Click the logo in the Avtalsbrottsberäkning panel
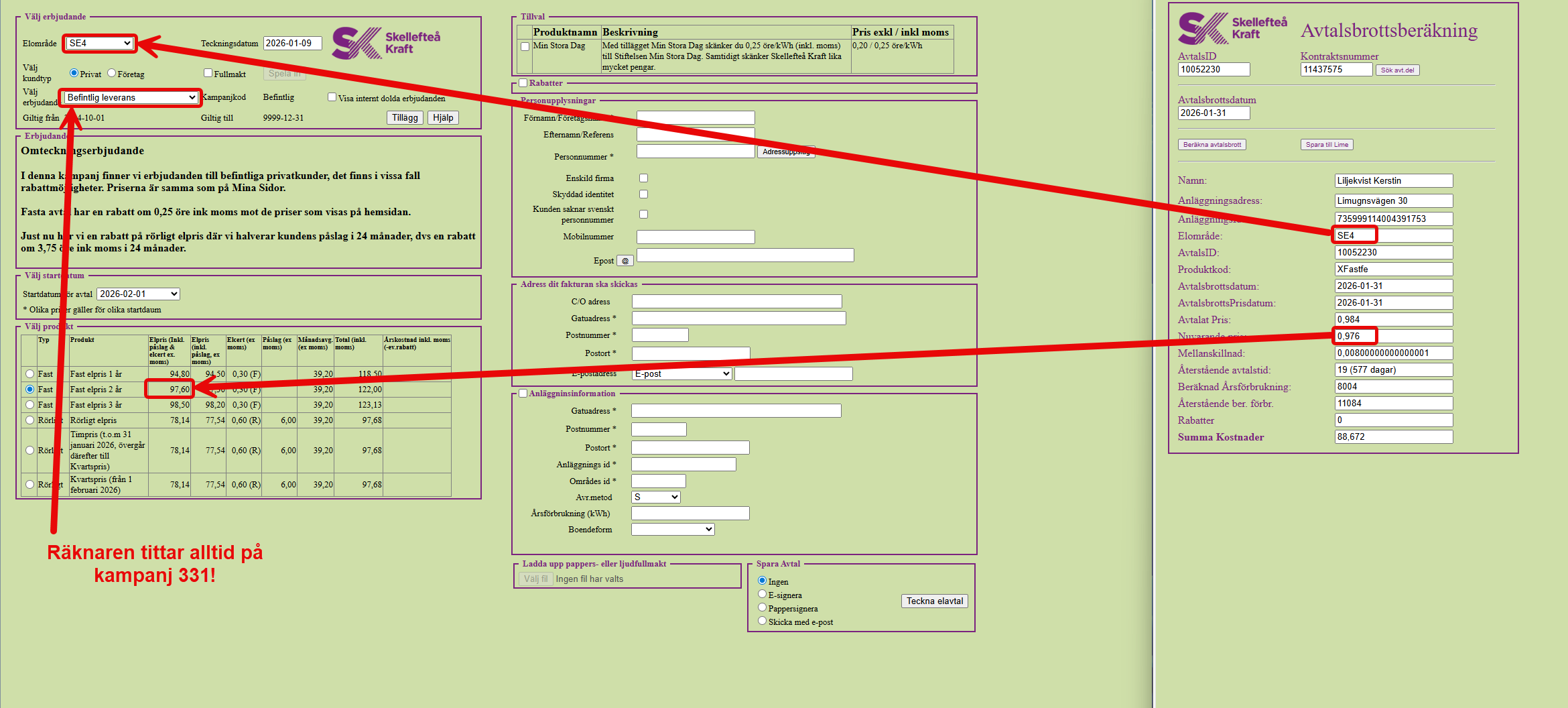 1232,29
